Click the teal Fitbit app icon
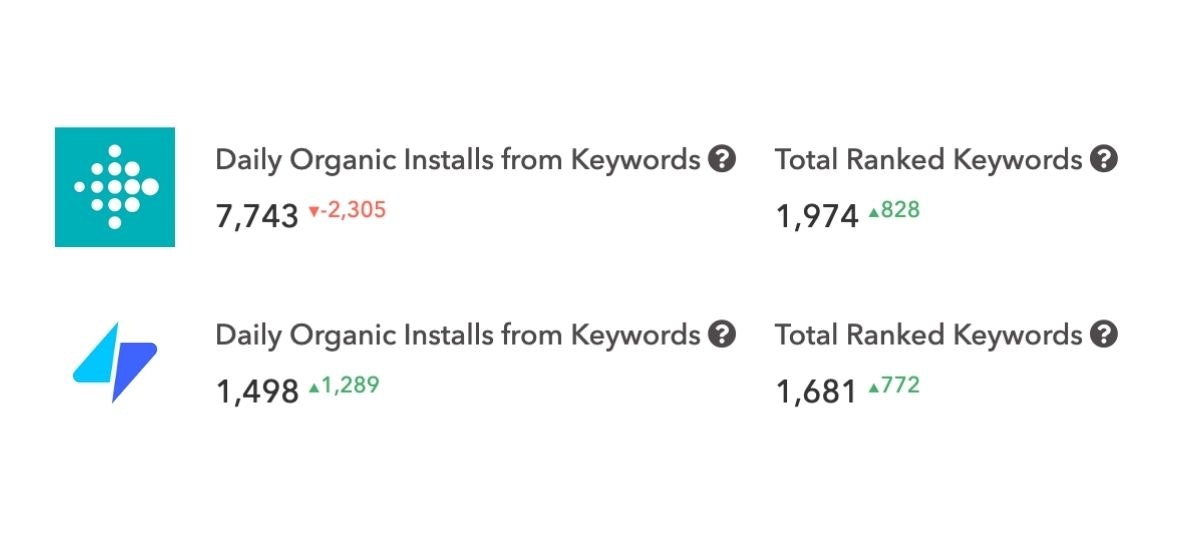The image size is (1200, 550). [115, 187]
